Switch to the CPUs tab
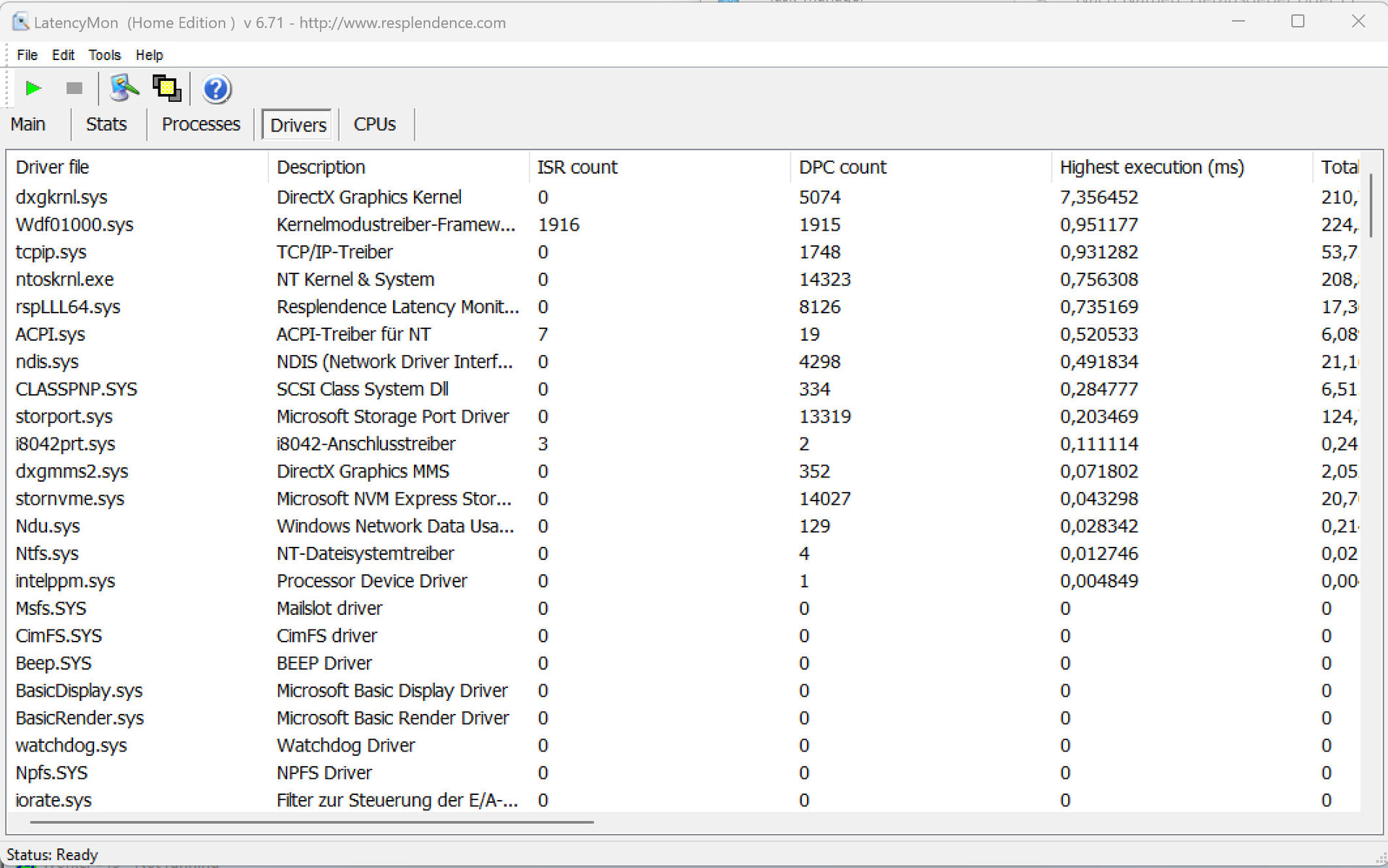This screenshot has width=1388, height=868. [374, 124]
